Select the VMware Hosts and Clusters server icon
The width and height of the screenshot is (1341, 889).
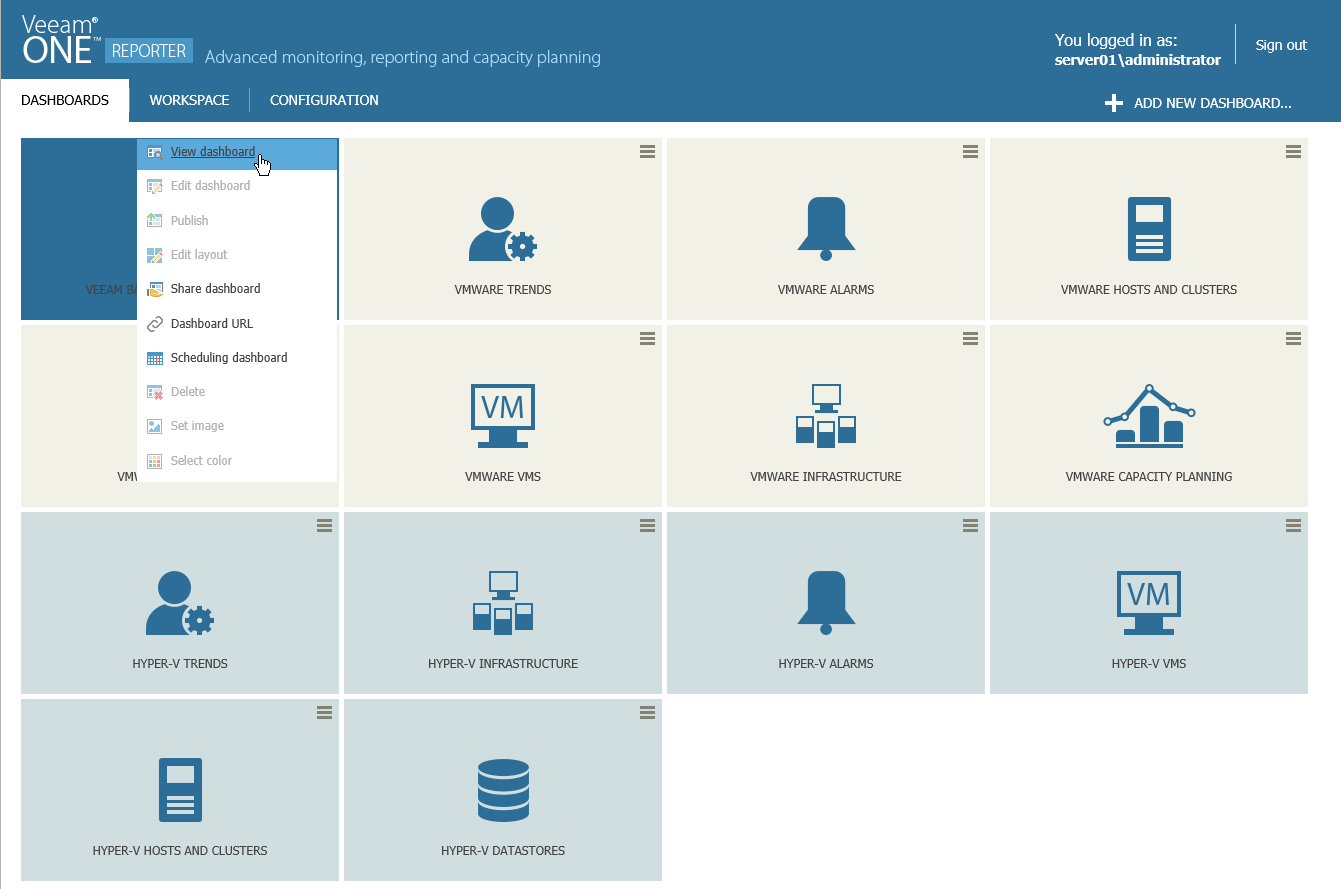click(1149, 229)
